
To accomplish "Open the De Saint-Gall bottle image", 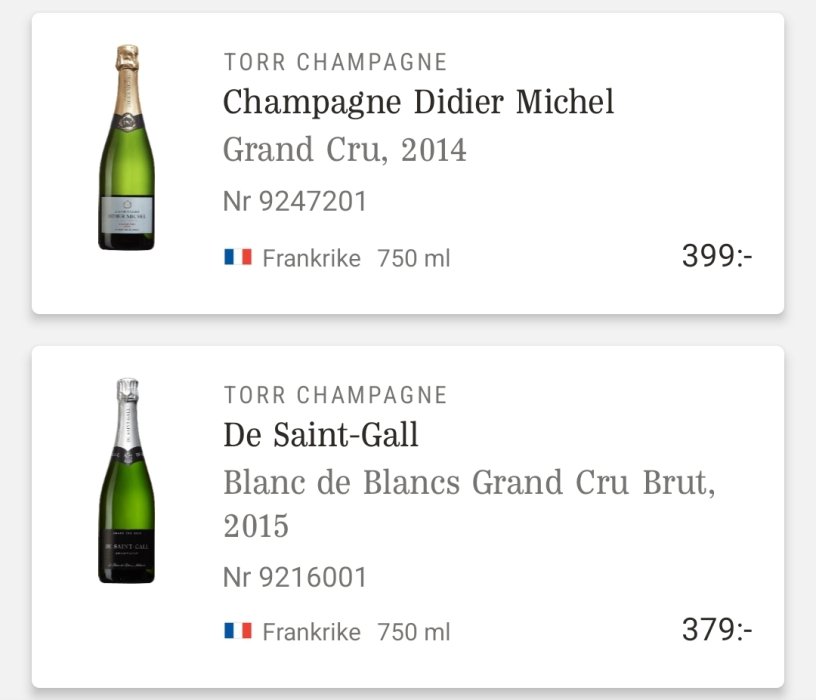I will [x=127, y=481].
